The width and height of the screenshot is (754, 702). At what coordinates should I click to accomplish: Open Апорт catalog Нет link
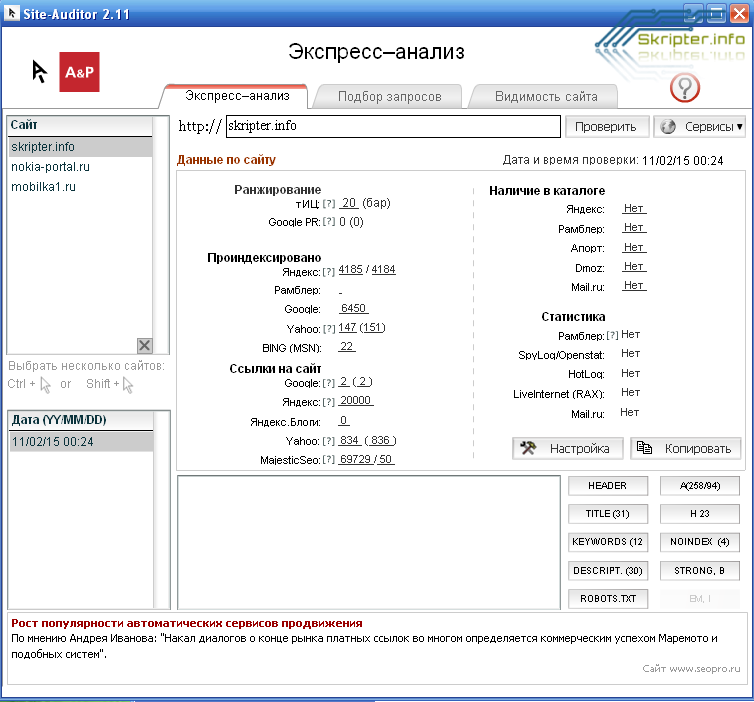(634, 248)
